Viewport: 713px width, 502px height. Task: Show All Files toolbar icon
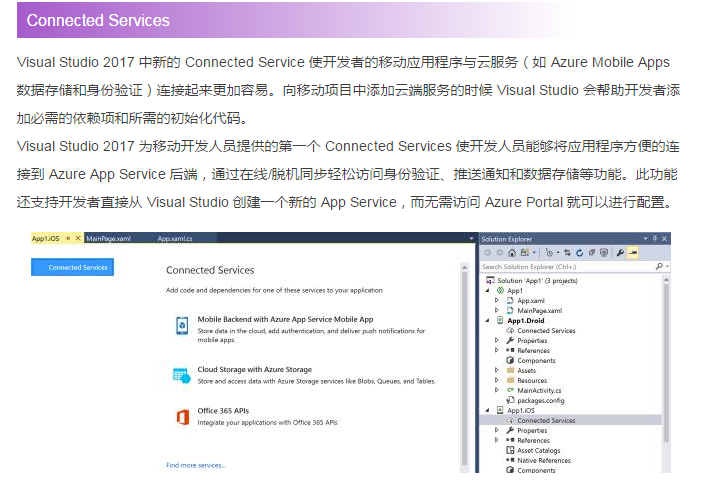604,253
